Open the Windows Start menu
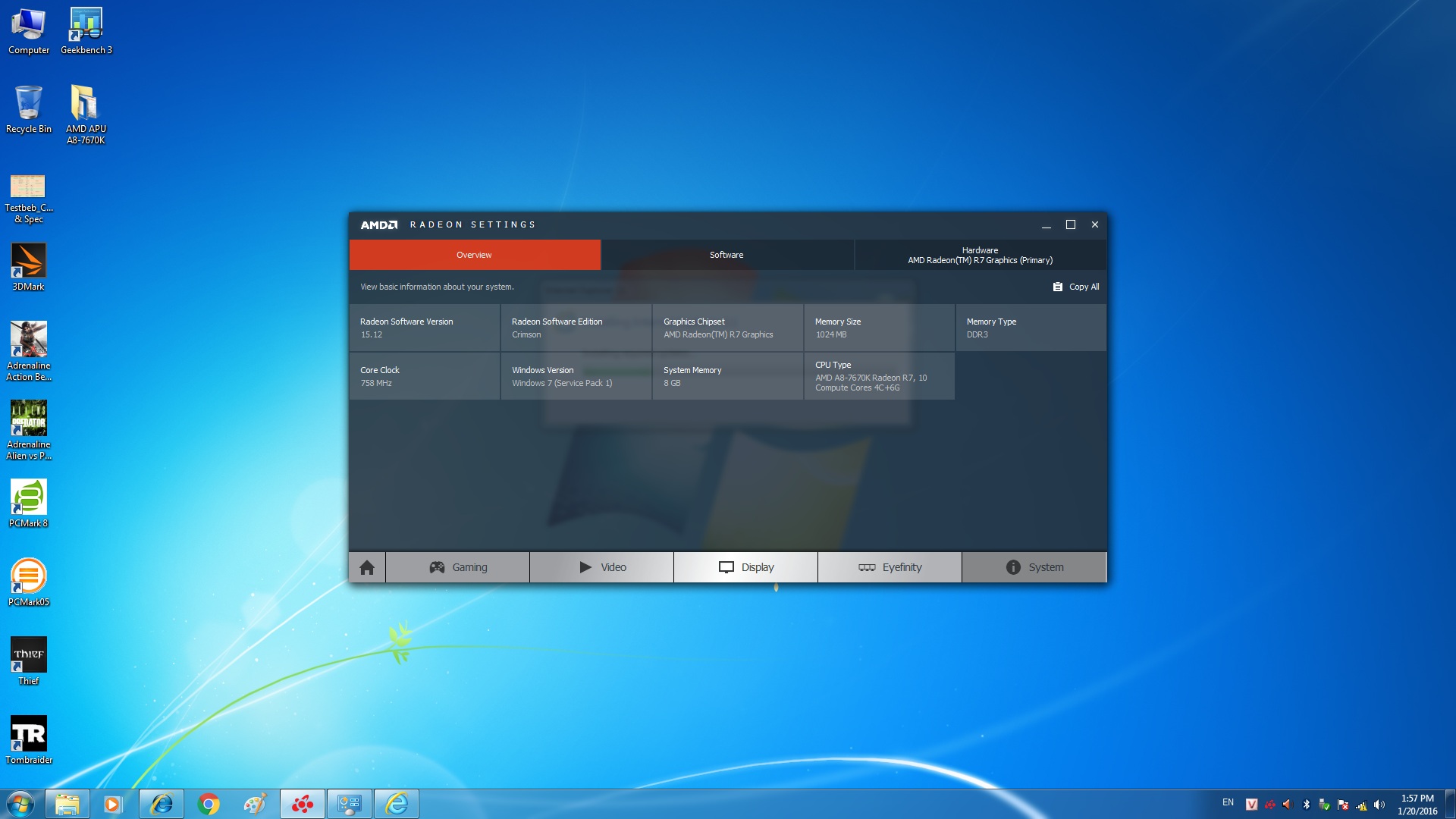The width and height of the screenshot is (1456, 819). 20,804
